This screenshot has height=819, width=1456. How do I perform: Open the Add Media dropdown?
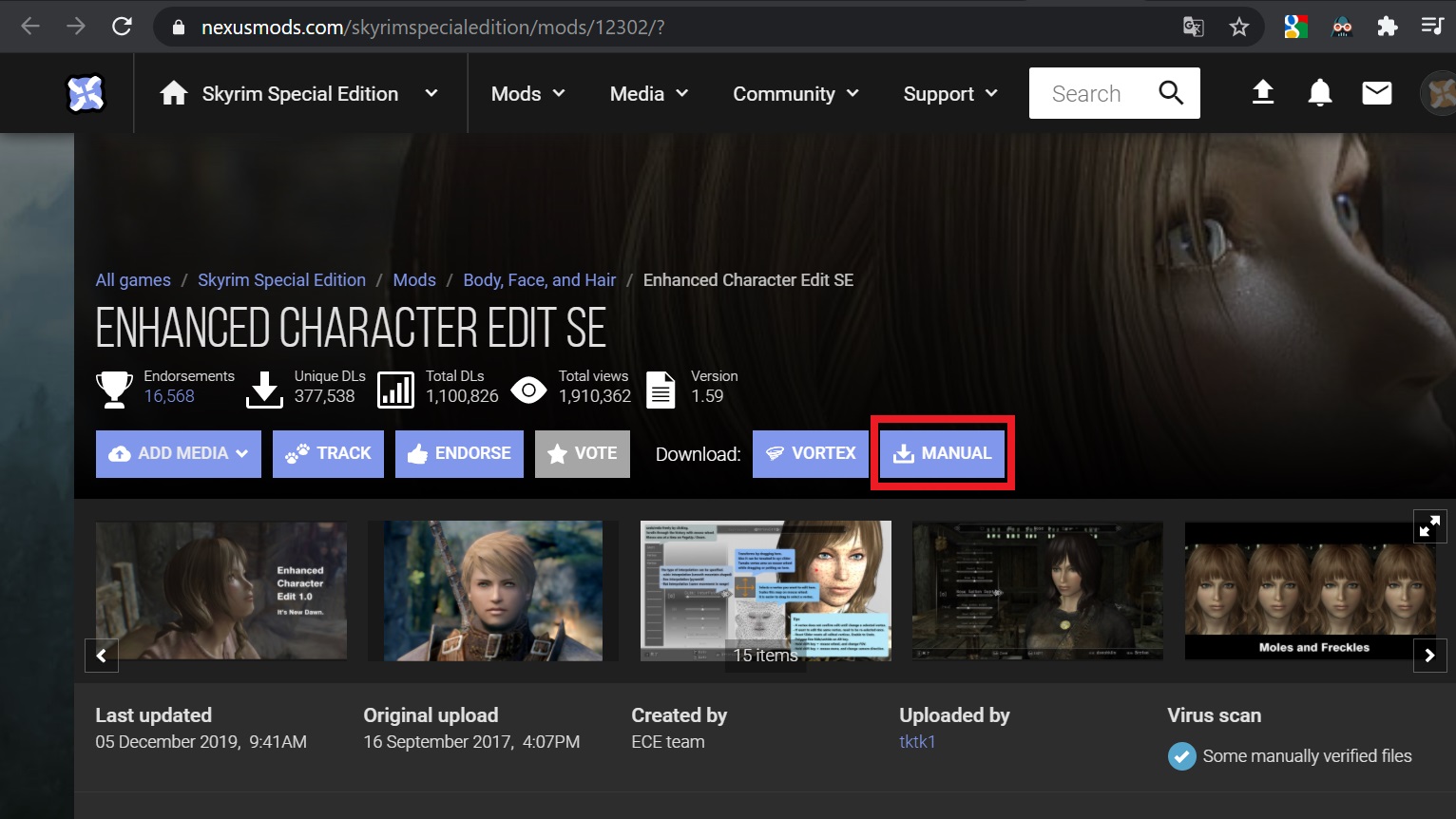(179, 454)
